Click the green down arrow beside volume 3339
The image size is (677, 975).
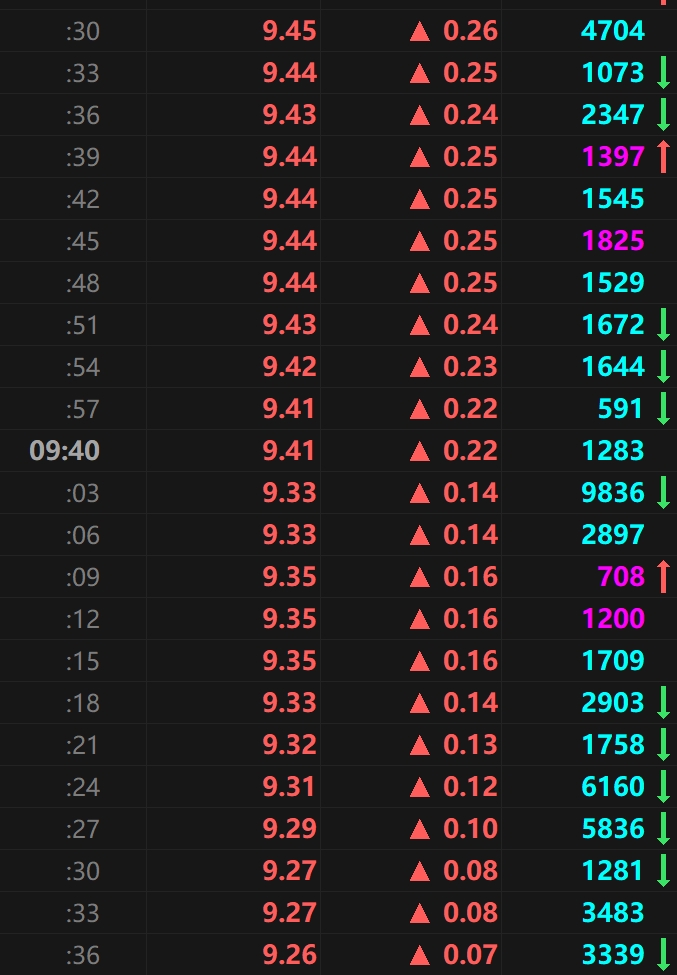point(663,954)
